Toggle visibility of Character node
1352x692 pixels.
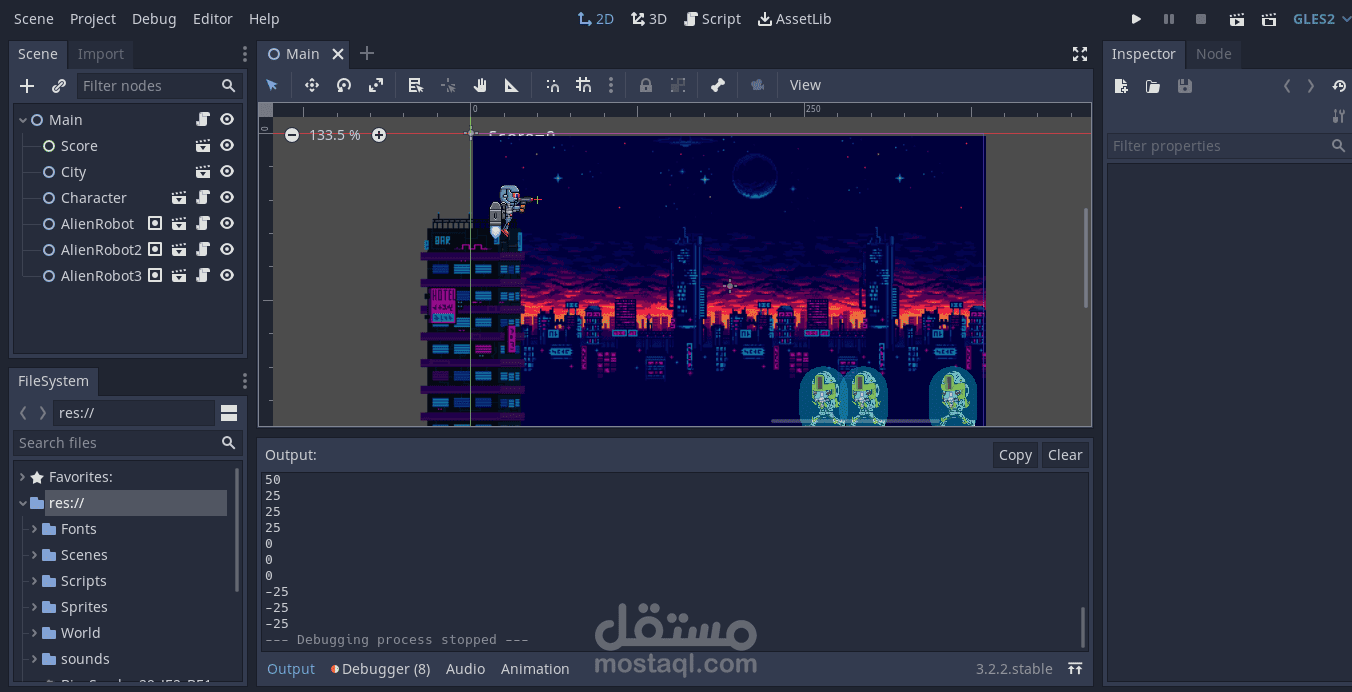click(x=227, y=198)
